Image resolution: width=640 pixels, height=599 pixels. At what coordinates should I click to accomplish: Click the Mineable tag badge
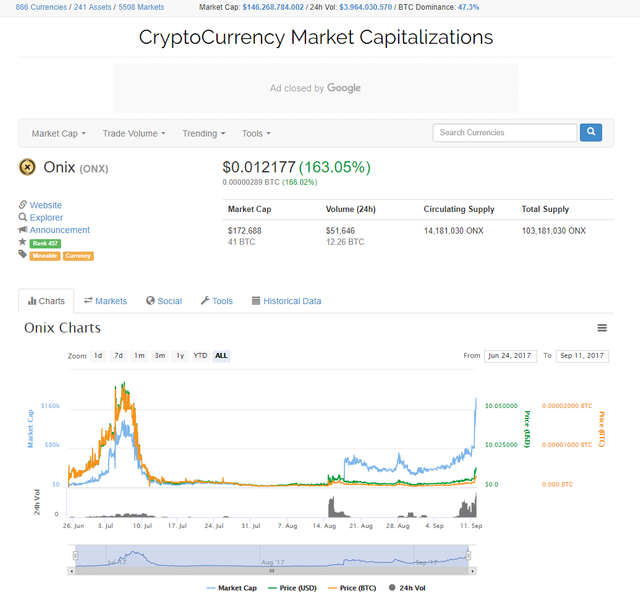(x=45, y=256)
